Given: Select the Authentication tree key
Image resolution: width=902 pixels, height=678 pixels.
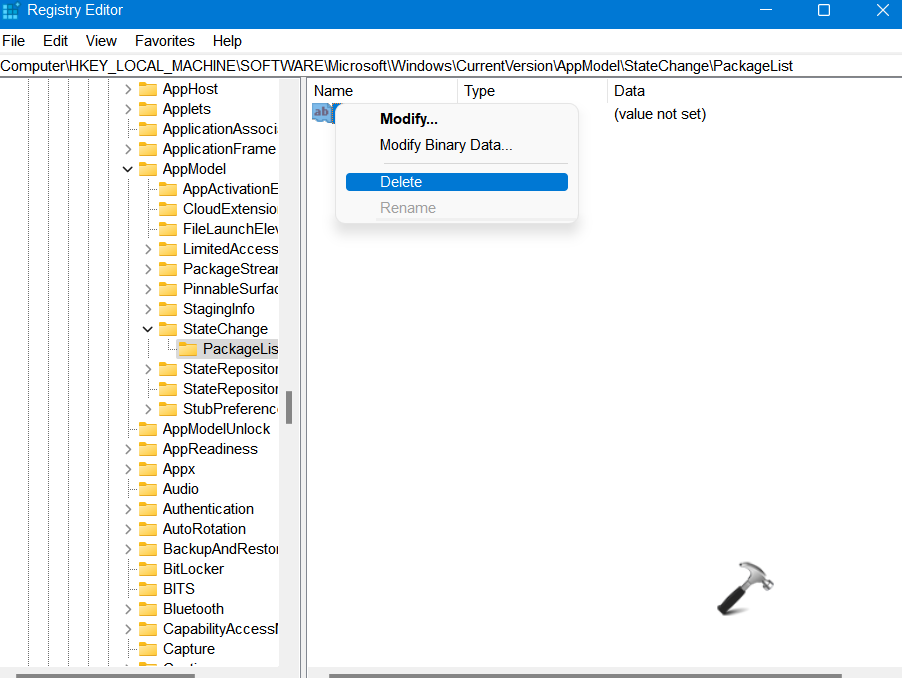Looking at the screenshot, I should (208, 509).
